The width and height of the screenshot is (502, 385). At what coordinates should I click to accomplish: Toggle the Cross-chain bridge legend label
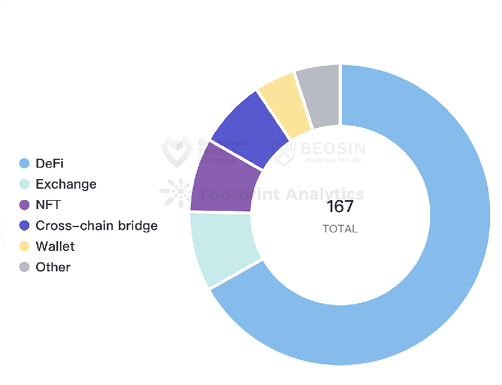97,226
